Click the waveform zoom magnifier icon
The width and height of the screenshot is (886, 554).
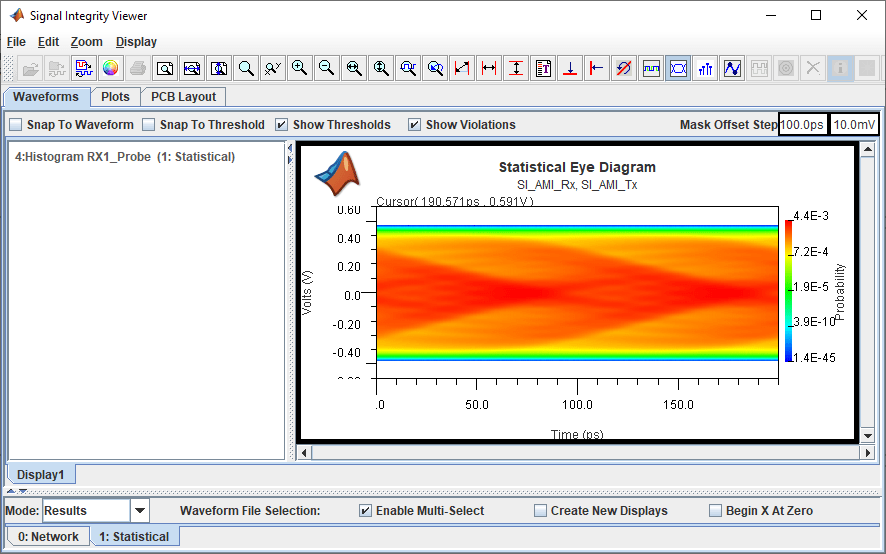(x=408, y=68)
